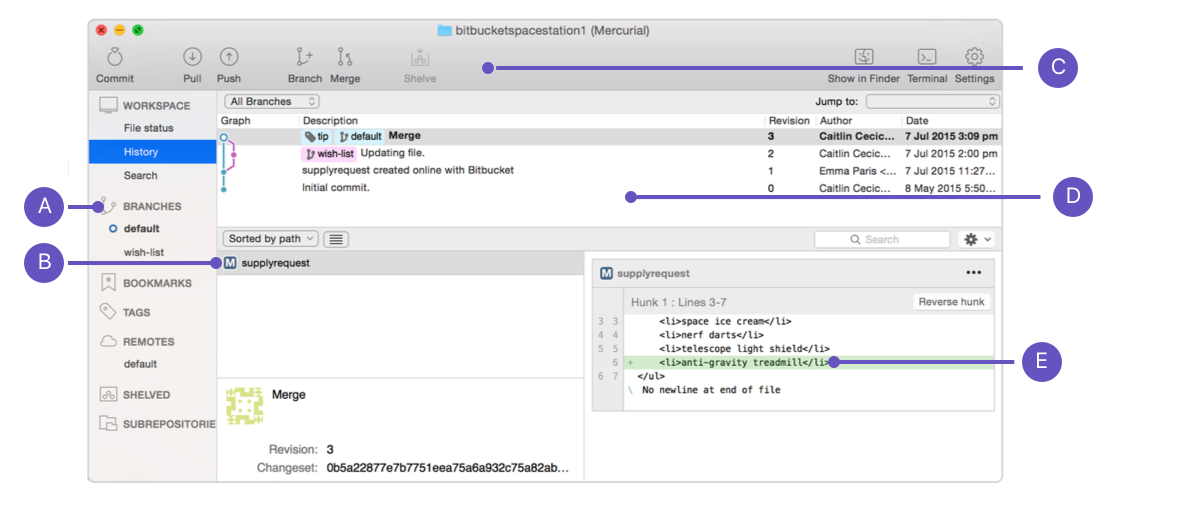Open the All Branches dropdown
The width and height of the screenshot is (1200, 505).
(x=272, y=101)
